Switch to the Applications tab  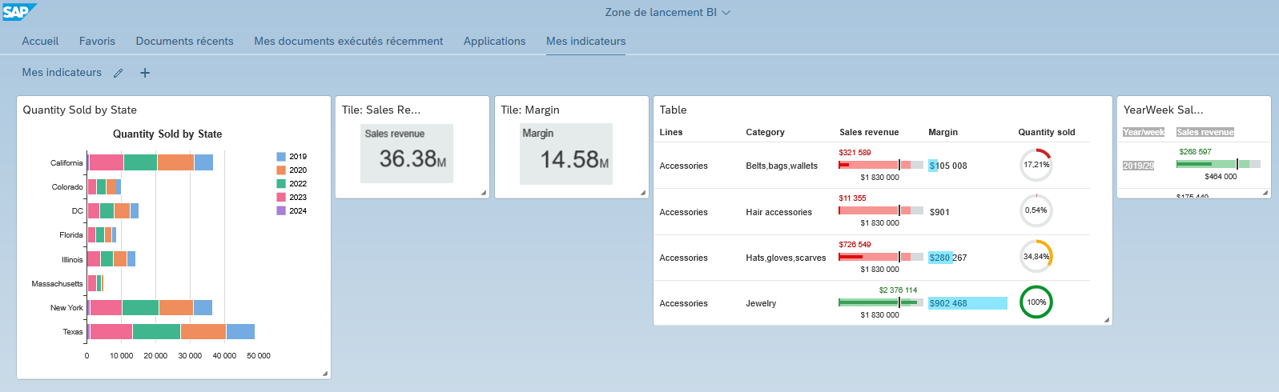(x=494, y=41)
